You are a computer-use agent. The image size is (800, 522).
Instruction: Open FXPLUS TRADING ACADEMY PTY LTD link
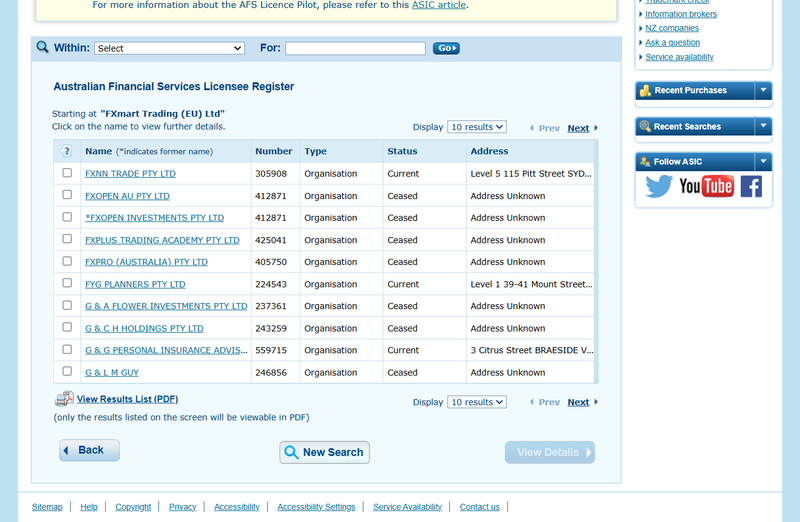tap(162, 240)
